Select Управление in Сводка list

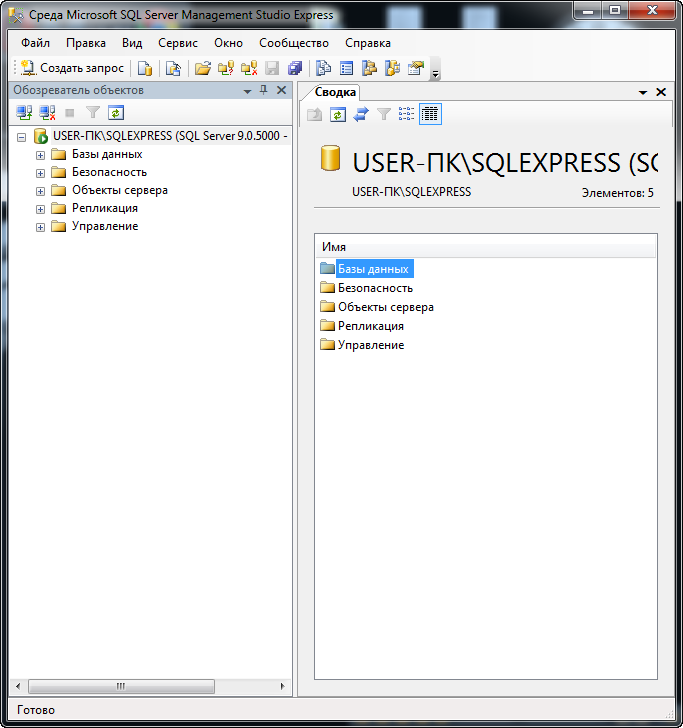371,345
